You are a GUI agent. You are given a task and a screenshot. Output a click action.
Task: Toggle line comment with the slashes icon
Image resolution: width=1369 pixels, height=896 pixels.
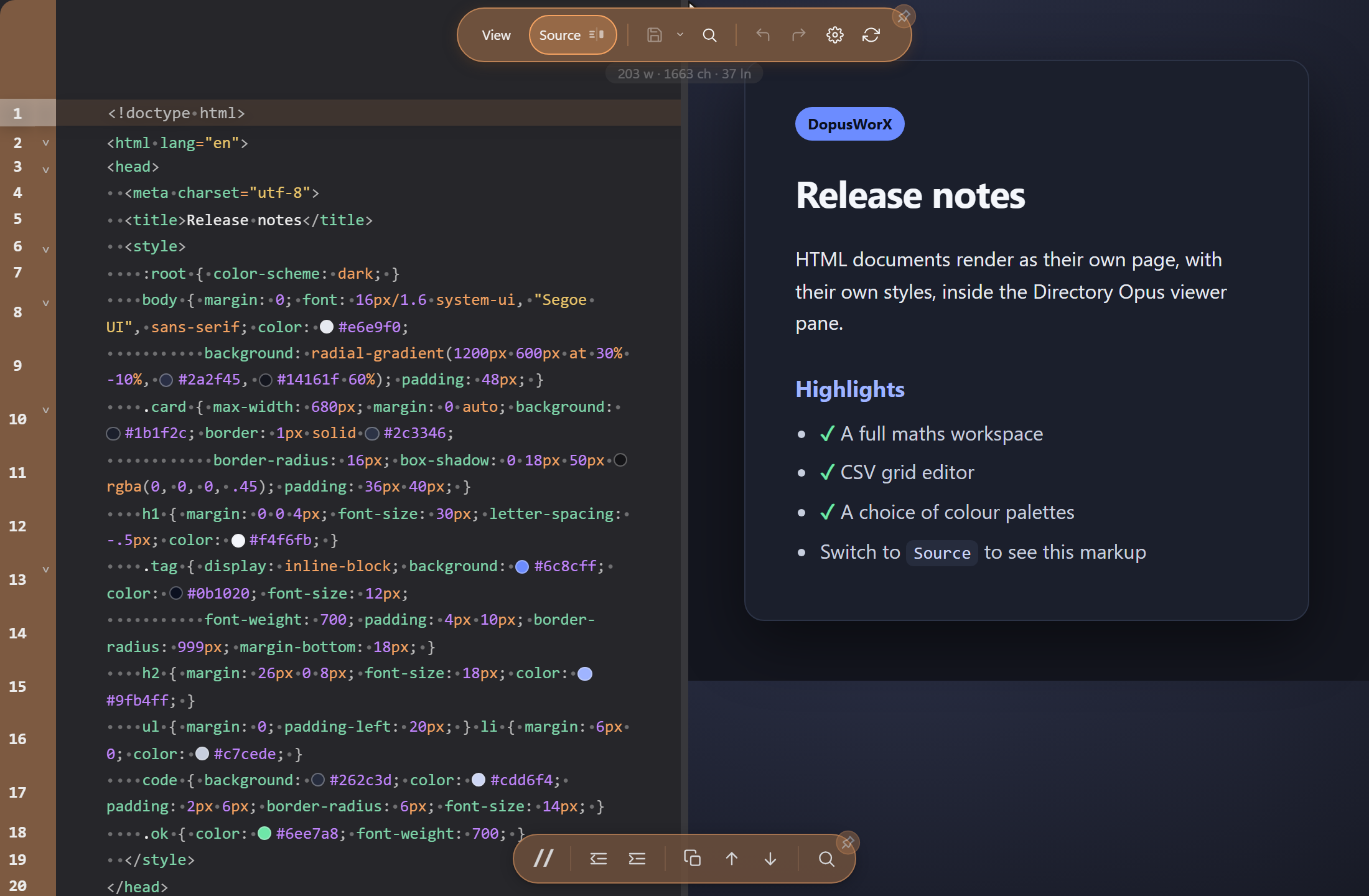(x=544, y=859)
